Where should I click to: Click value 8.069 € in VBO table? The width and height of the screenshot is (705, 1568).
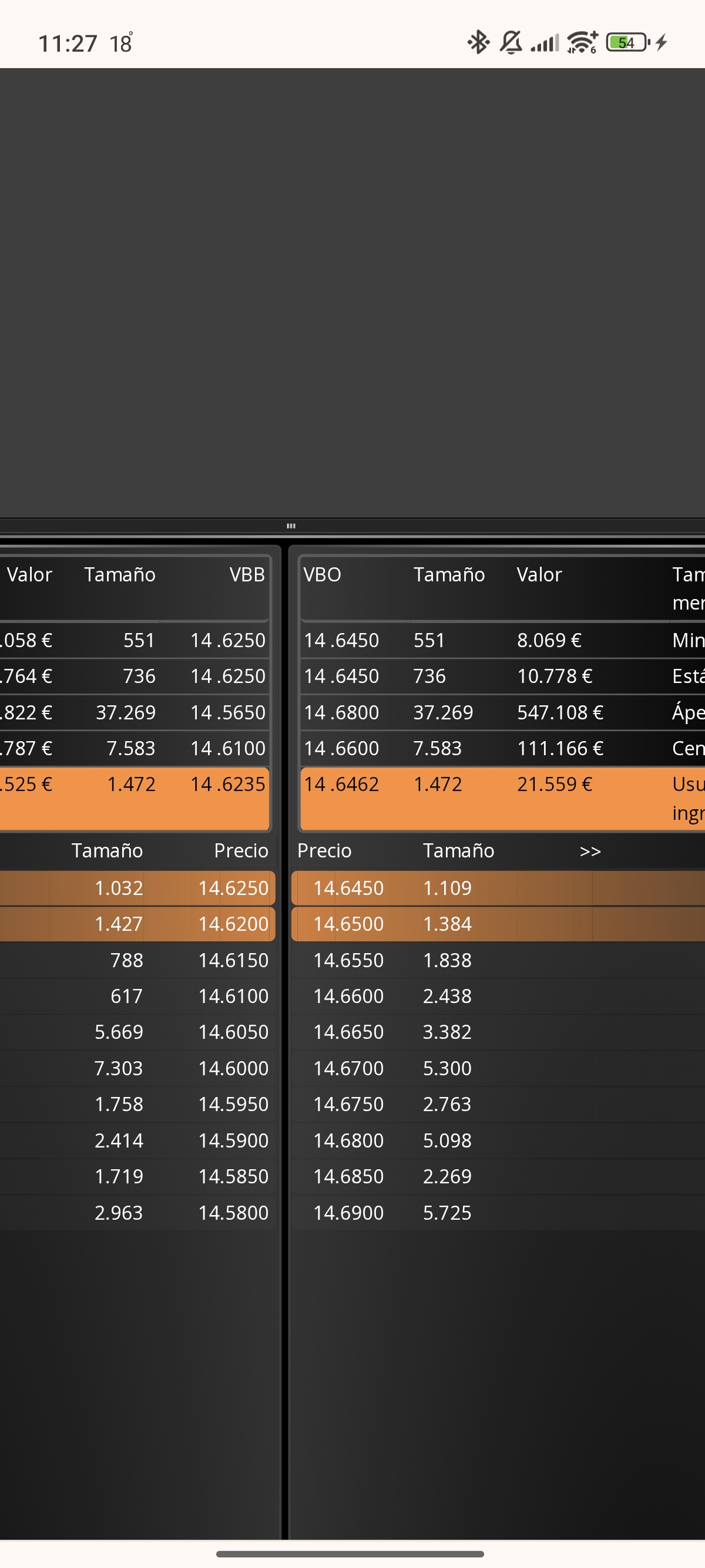[549, 640]
